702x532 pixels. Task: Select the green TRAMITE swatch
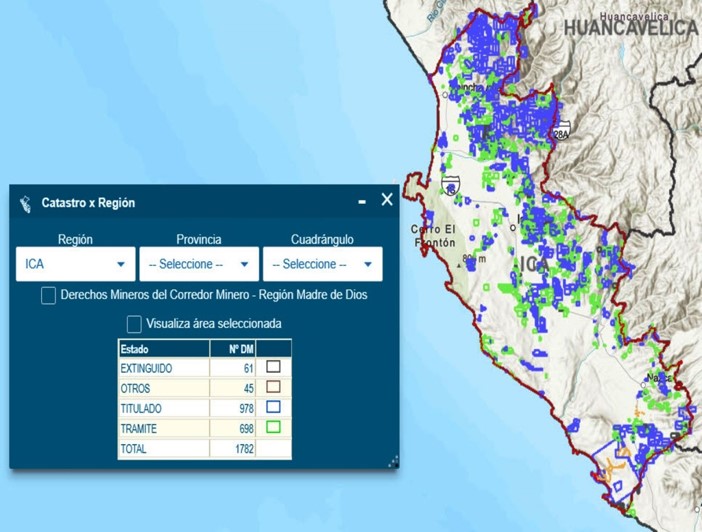(273, 428)
